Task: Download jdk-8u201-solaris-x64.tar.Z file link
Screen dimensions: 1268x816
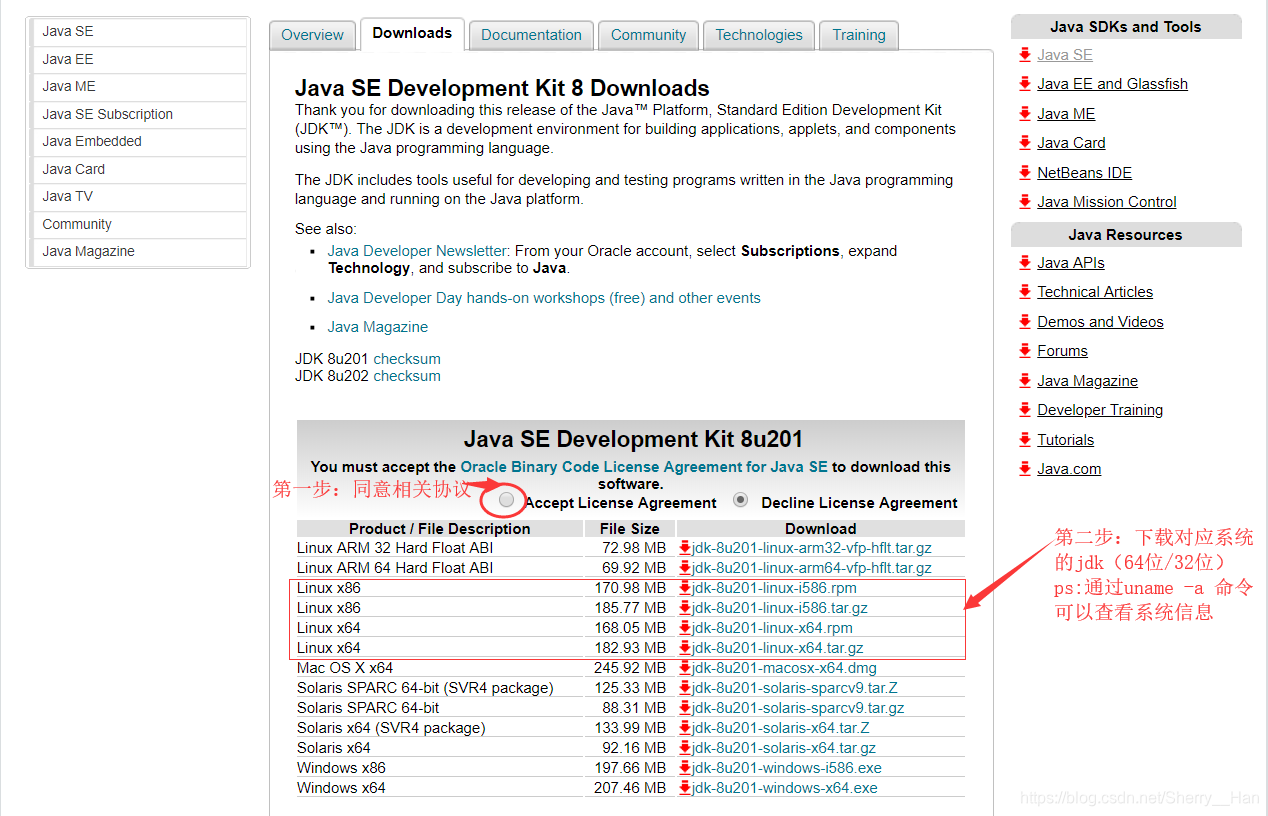Action: click(x=780, y=728)
